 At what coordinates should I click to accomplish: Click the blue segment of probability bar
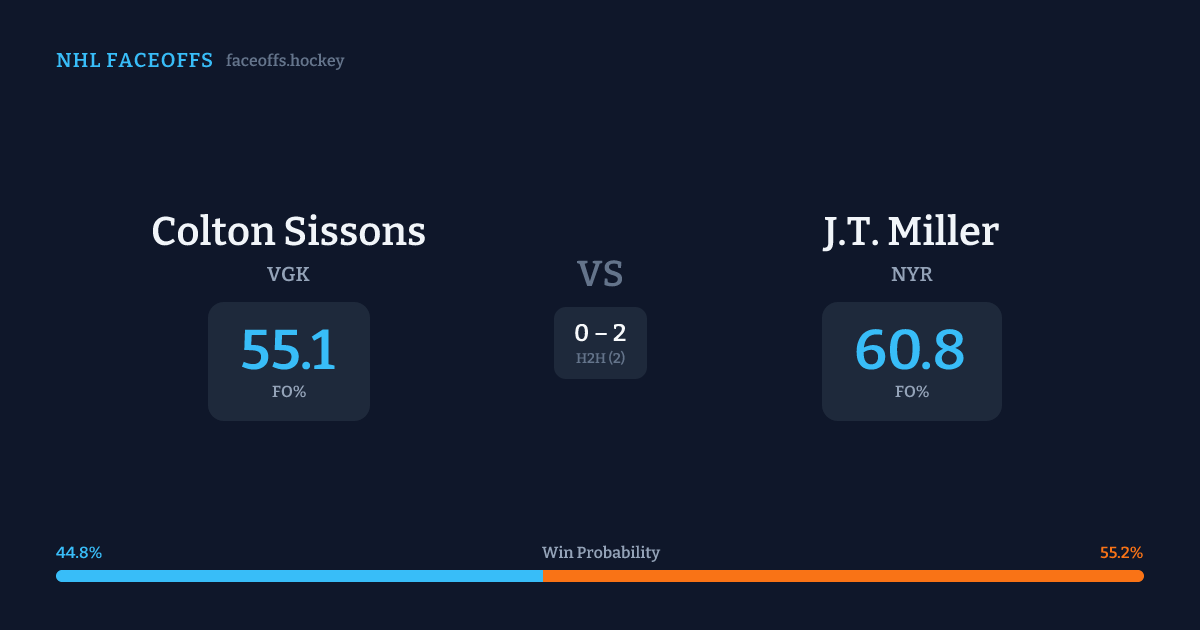click(300, 576)
